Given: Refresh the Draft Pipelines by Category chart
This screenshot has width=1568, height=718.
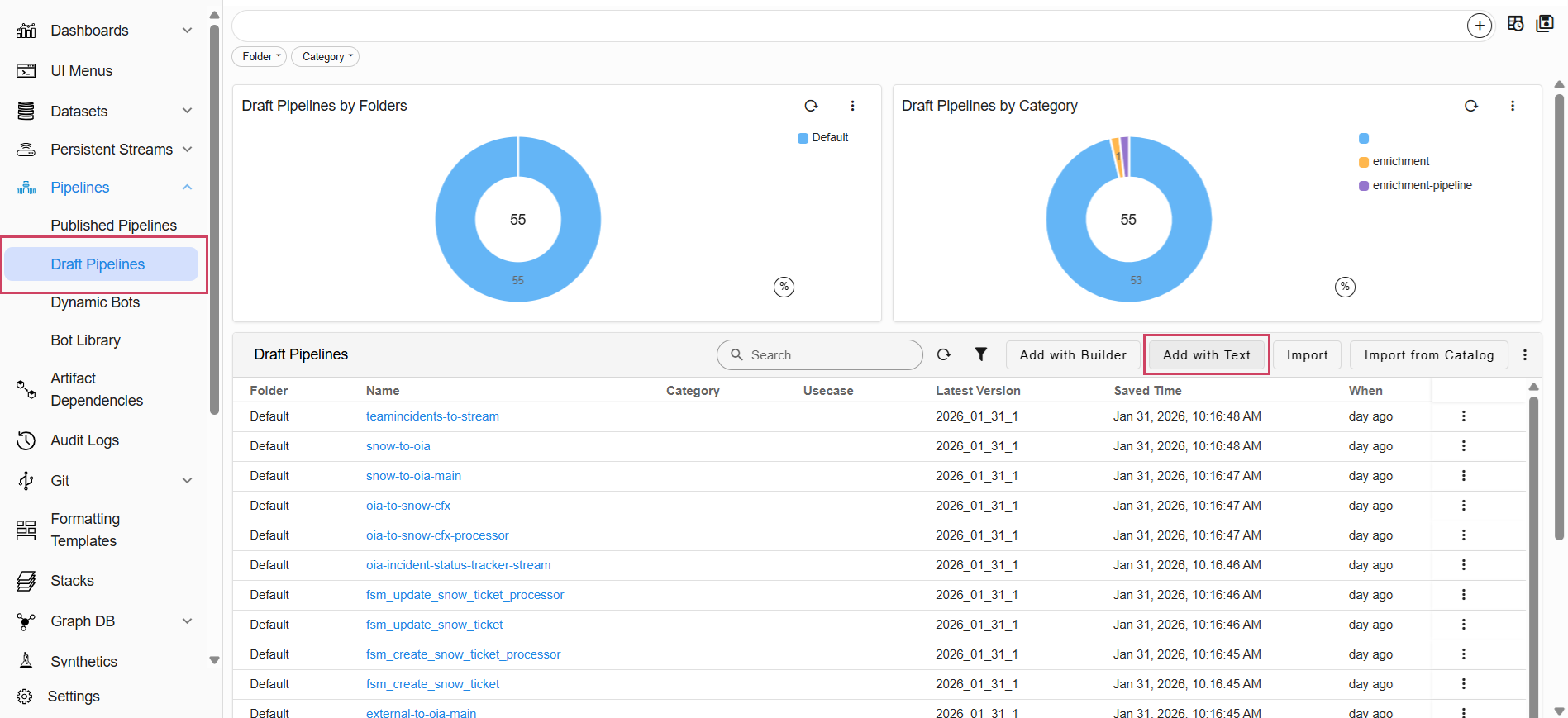Looking at the screenshot, I should (1470, 106).
